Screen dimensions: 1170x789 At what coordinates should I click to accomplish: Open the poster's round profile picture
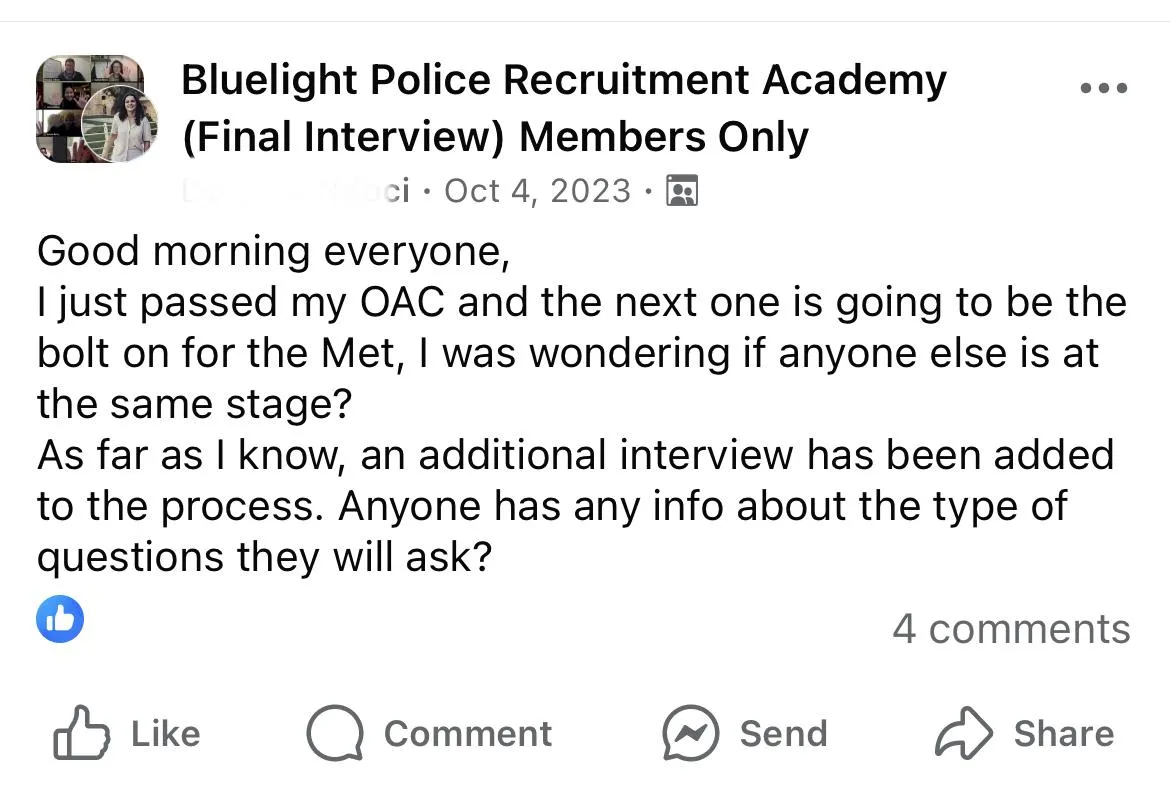click(119, 124)
